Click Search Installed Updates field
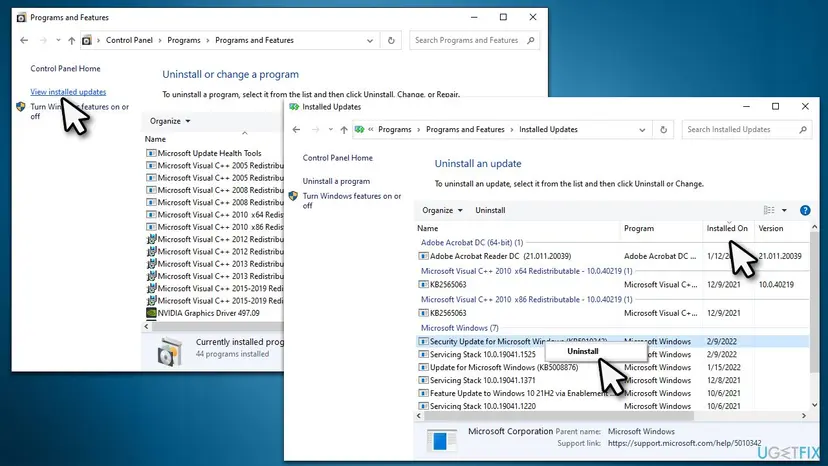Screen dimensions: 828x466 747,129
